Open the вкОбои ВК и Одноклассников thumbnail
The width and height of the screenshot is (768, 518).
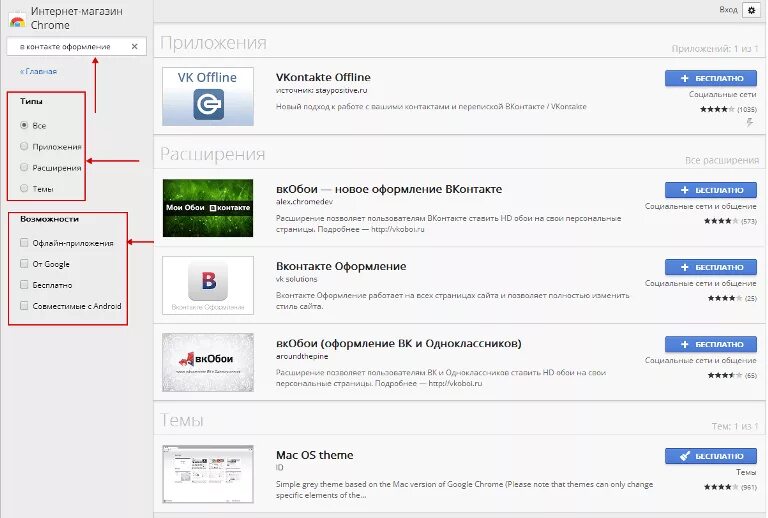tap(208, 362)
